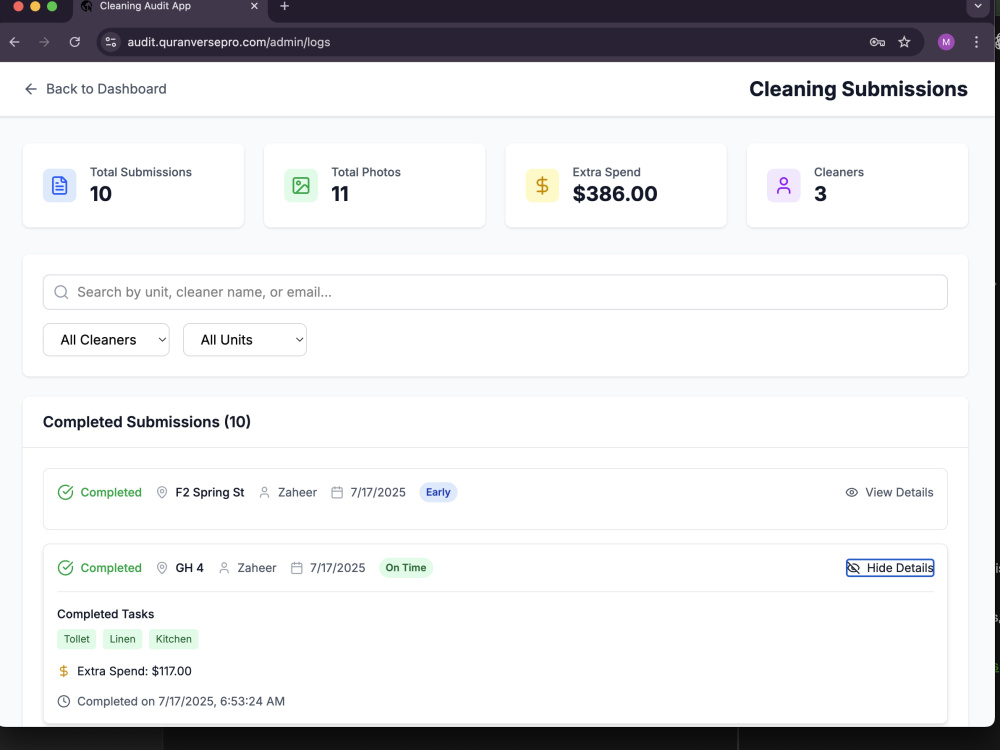Click the GH 4 unit name
Screen dimensions: 1000x750
(189, 568)
